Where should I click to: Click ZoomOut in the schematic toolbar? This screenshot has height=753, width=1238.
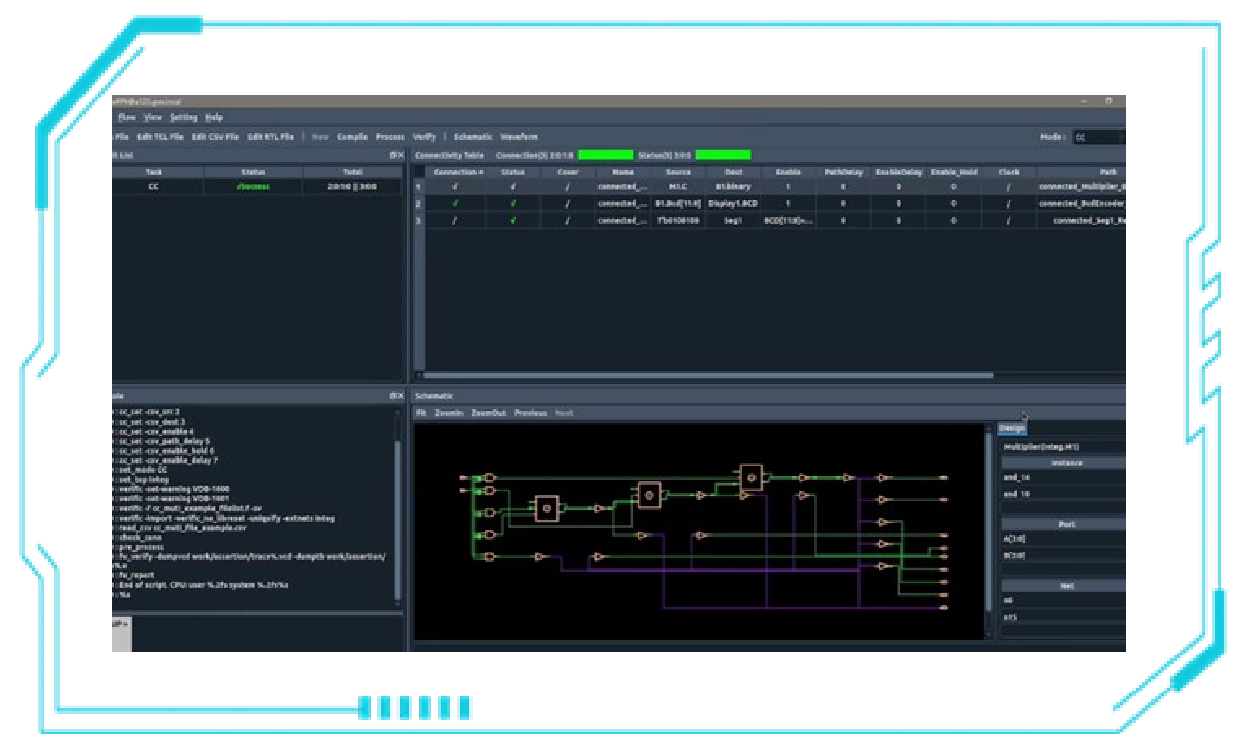pyautogui.click(x=489, y=413)
